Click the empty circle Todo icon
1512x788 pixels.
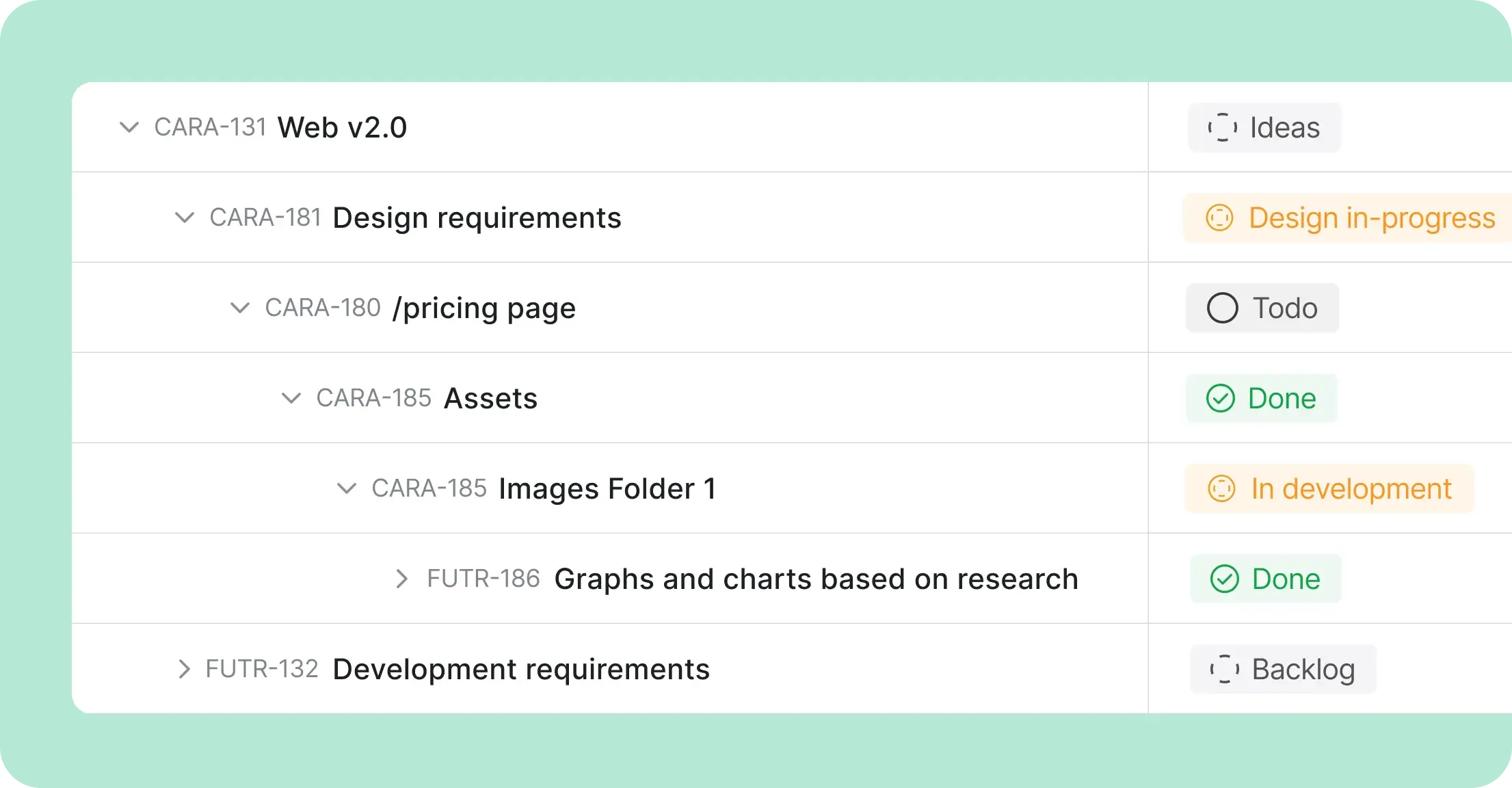[1222, 308]
